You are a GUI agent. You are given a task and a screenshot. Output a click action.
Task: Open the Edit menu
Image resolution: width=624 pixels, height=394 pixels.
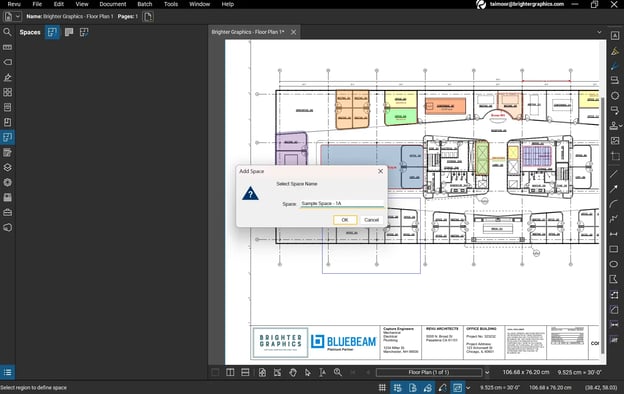[x=59, y=4]
